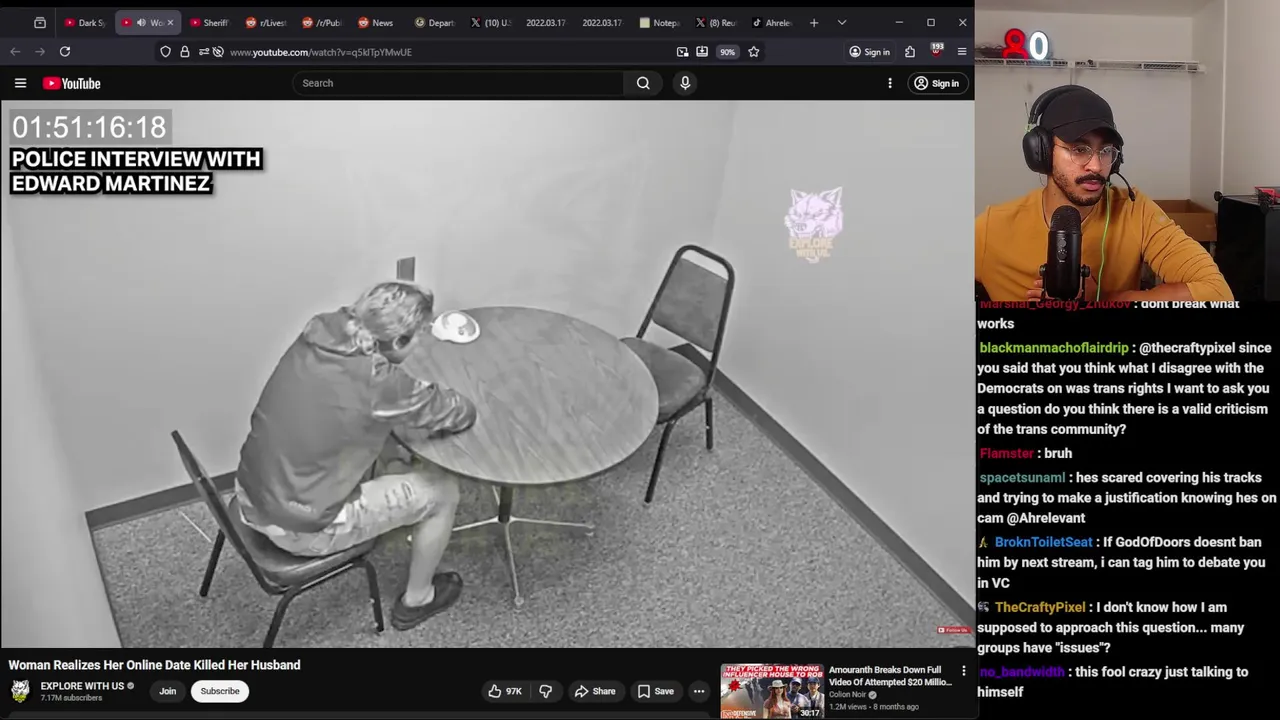This screenshot has width=1280, height=720.
Task: Open more actions ellipsis under video
Action: click(x=699, y=691)
